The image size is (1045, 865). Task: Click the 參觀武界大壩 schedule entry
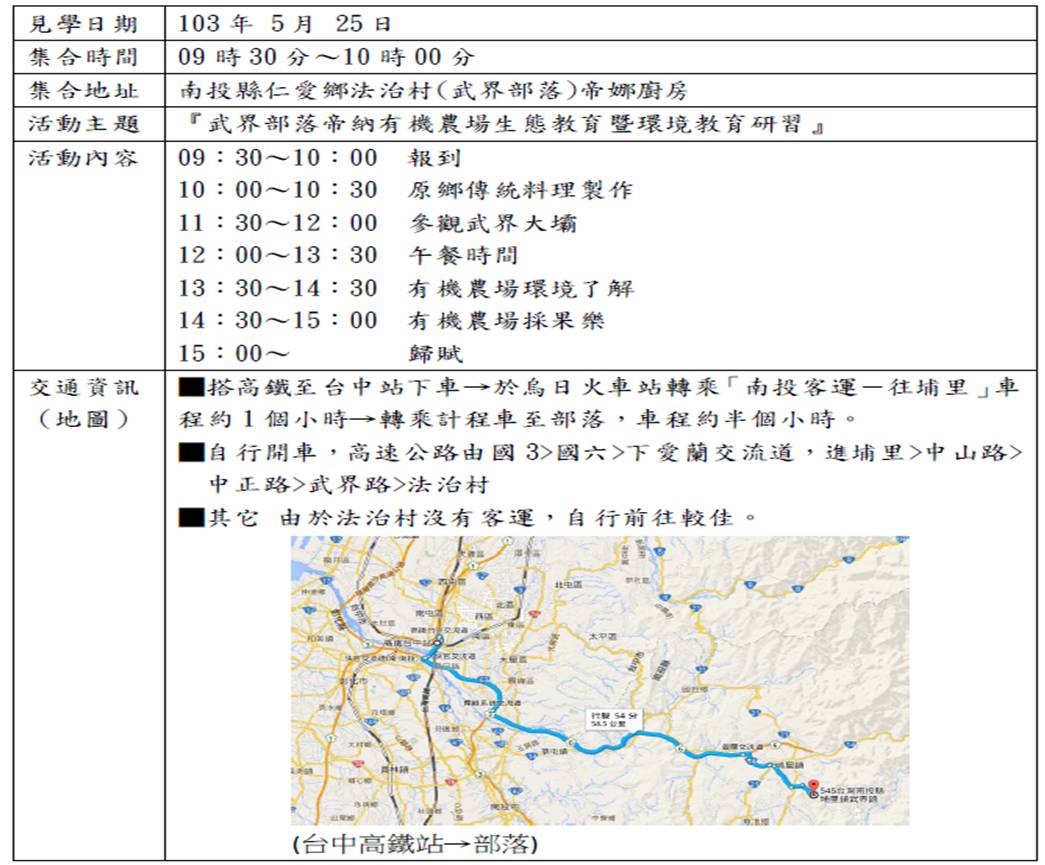pos(492,223)
